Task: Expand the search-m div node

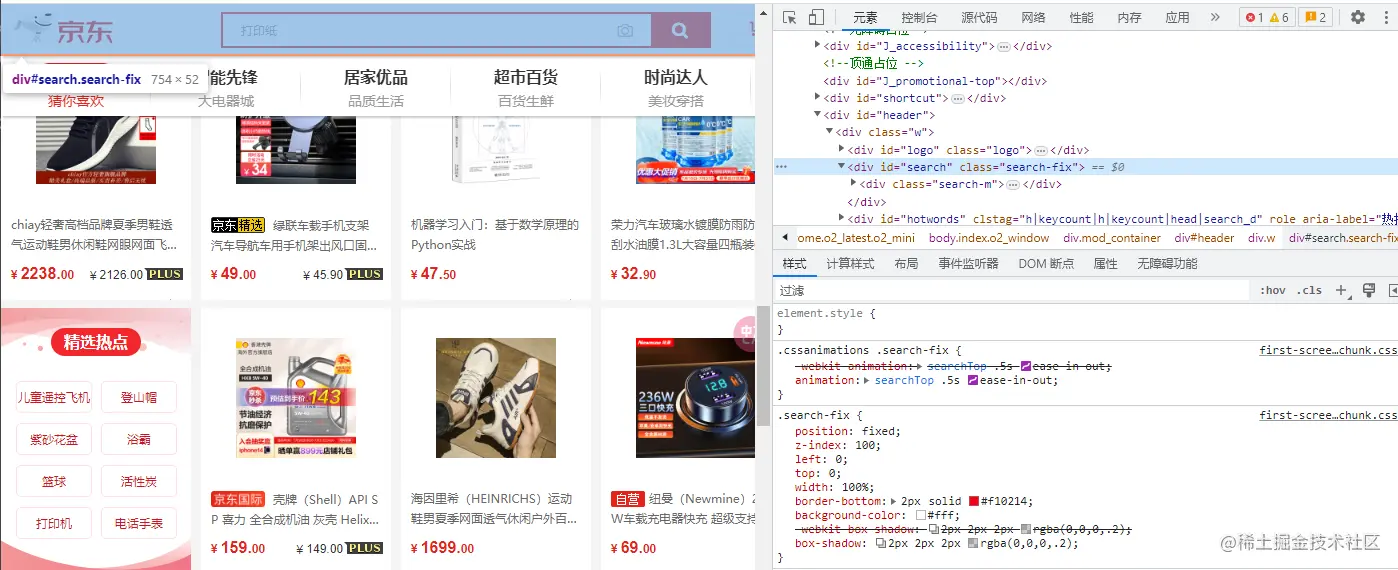Action: point(853,184)
